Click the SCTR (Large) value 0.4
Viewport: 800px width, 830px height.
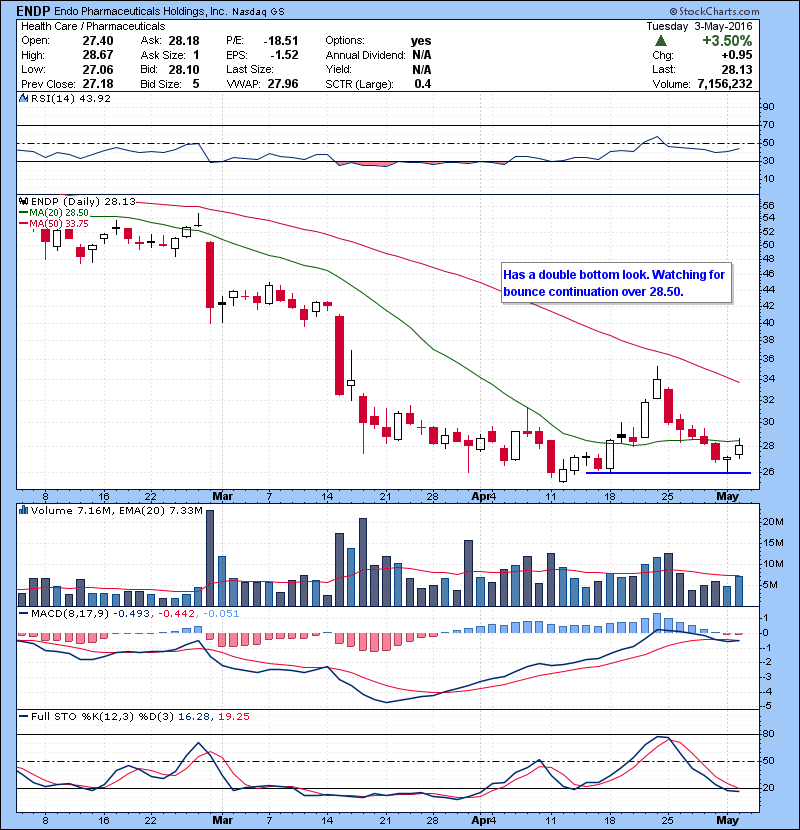(423, 84)
